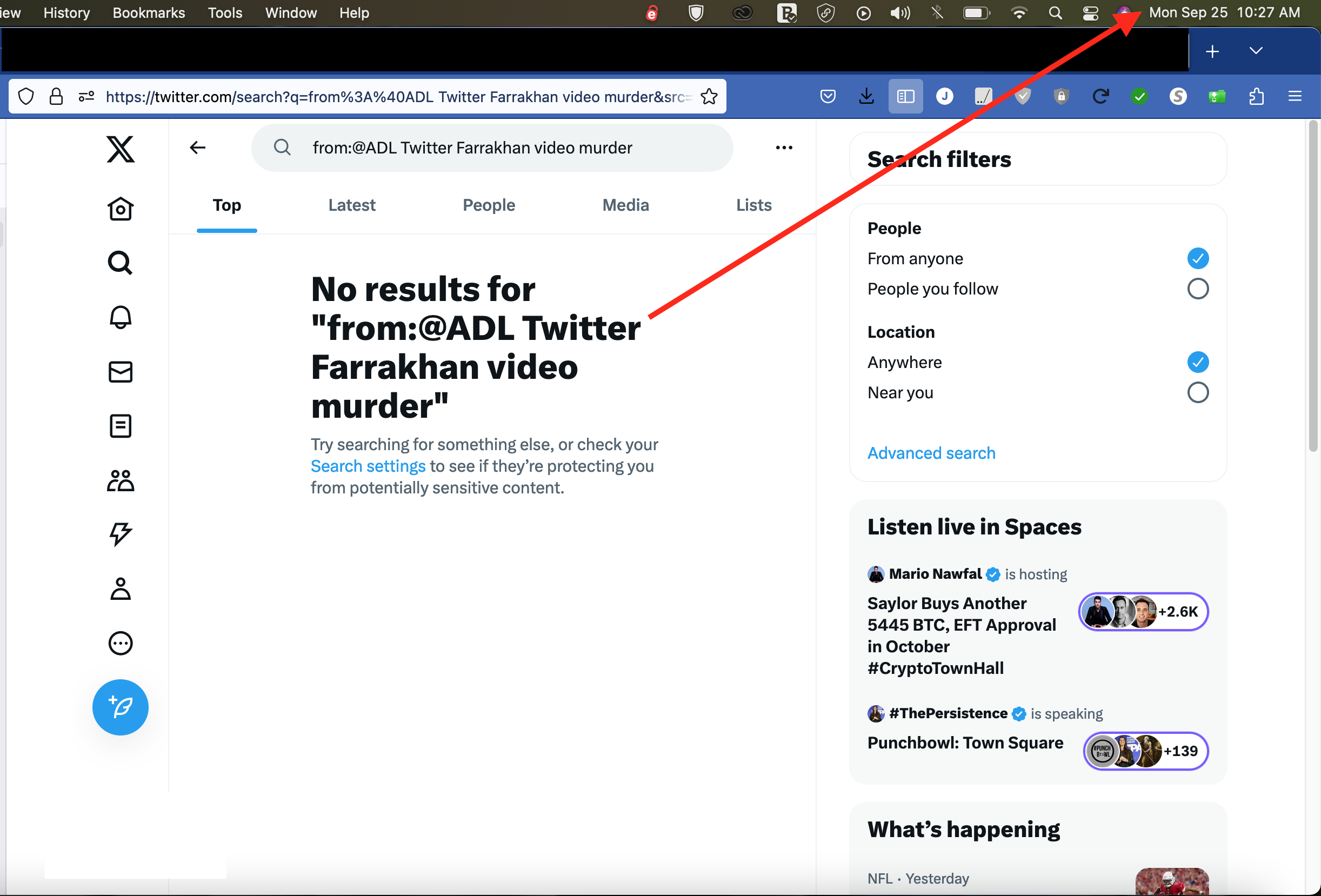Viewport: 1321px width, 896px height.
Task: Switch to the Latest tab
Action: pyautogui.click(x=351, y=205)
